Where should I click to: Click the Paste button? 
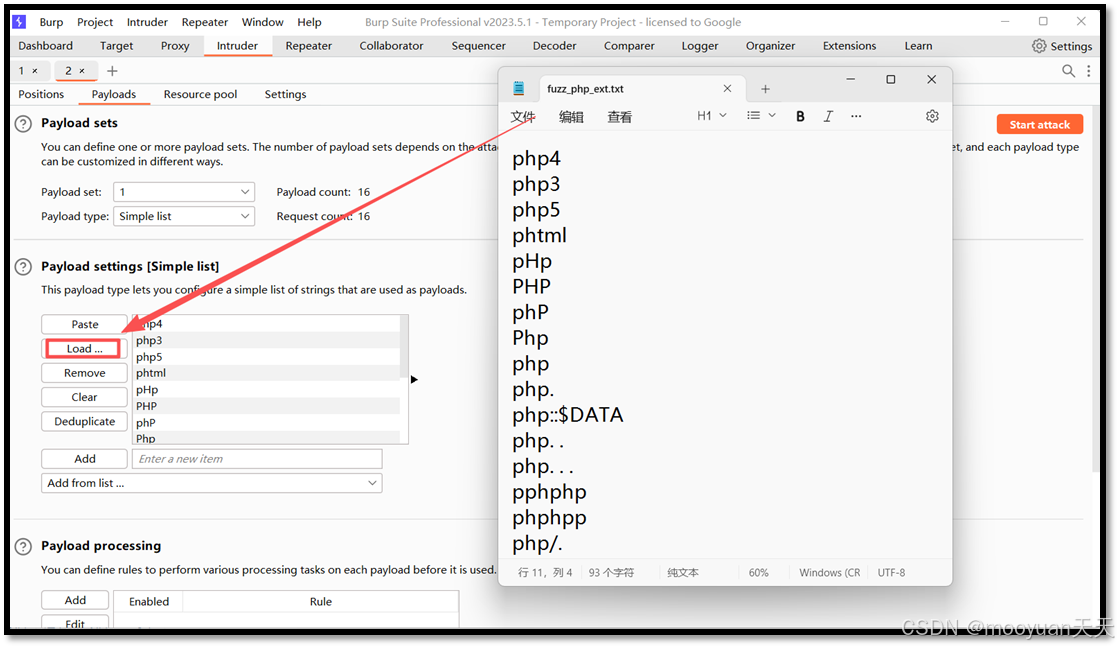click(84, 325)
